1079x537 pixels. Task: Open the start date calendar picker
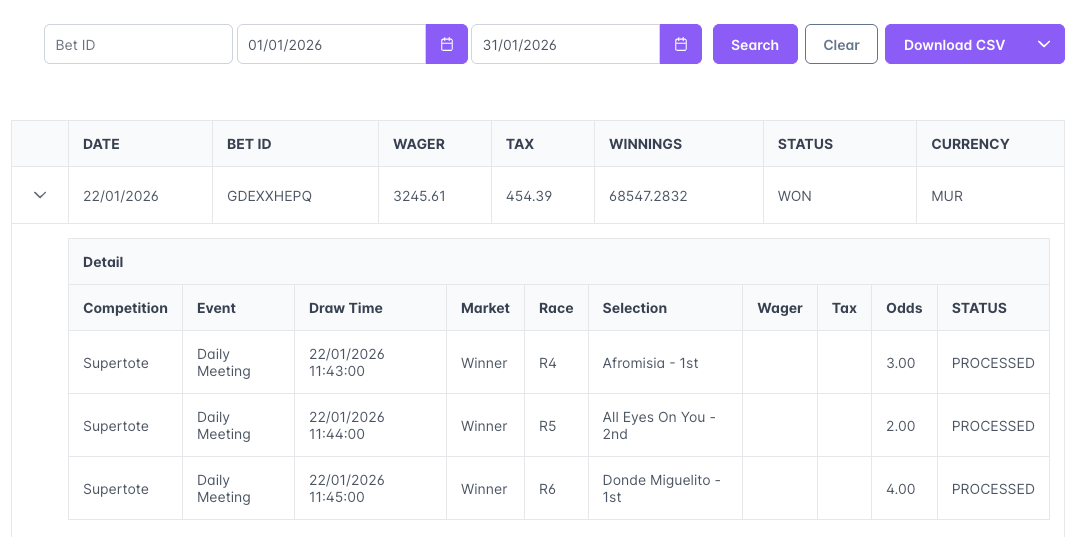[x=447, y=44]
